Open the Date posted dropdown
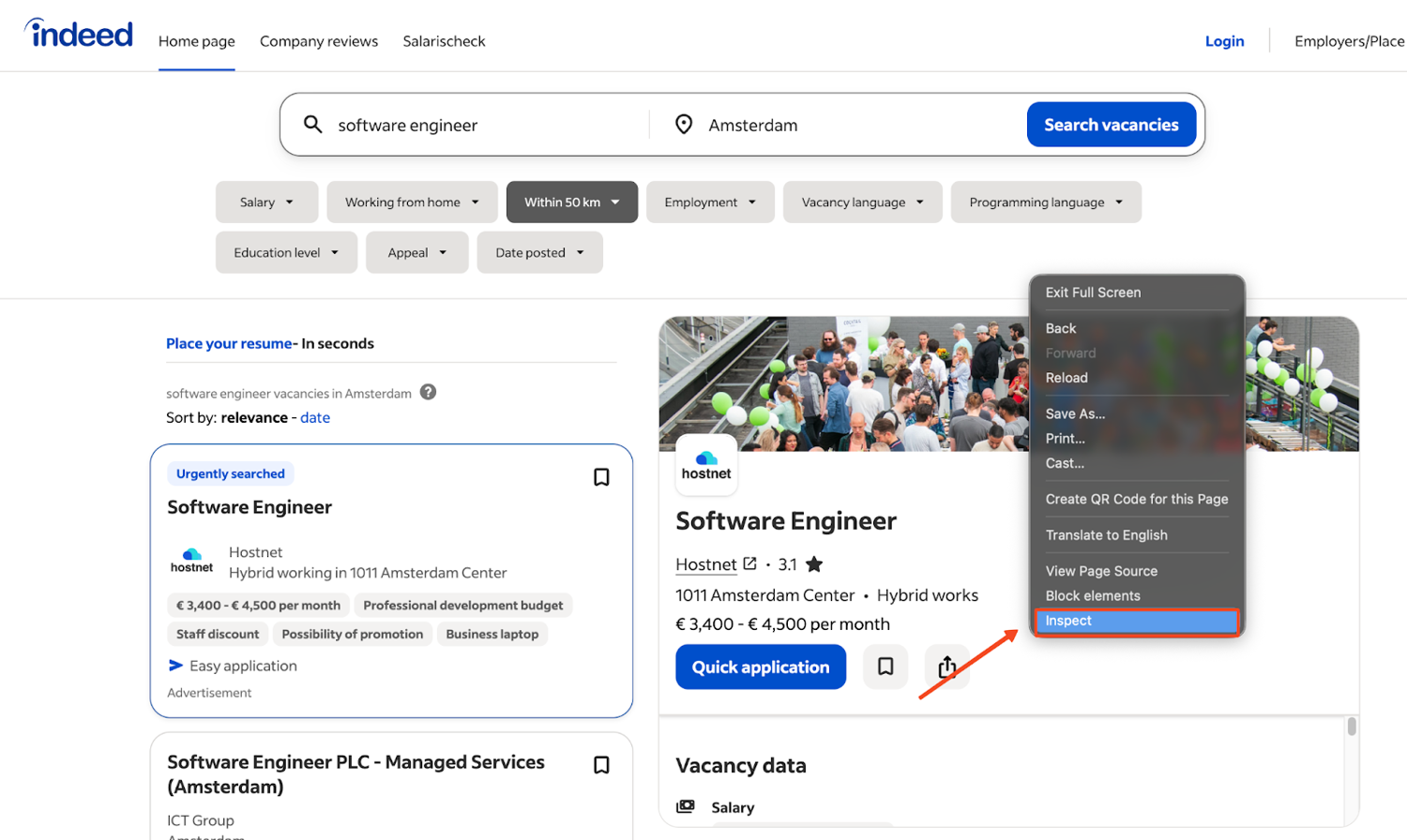Screen dimensions: 1407x840 coord(539,251)
